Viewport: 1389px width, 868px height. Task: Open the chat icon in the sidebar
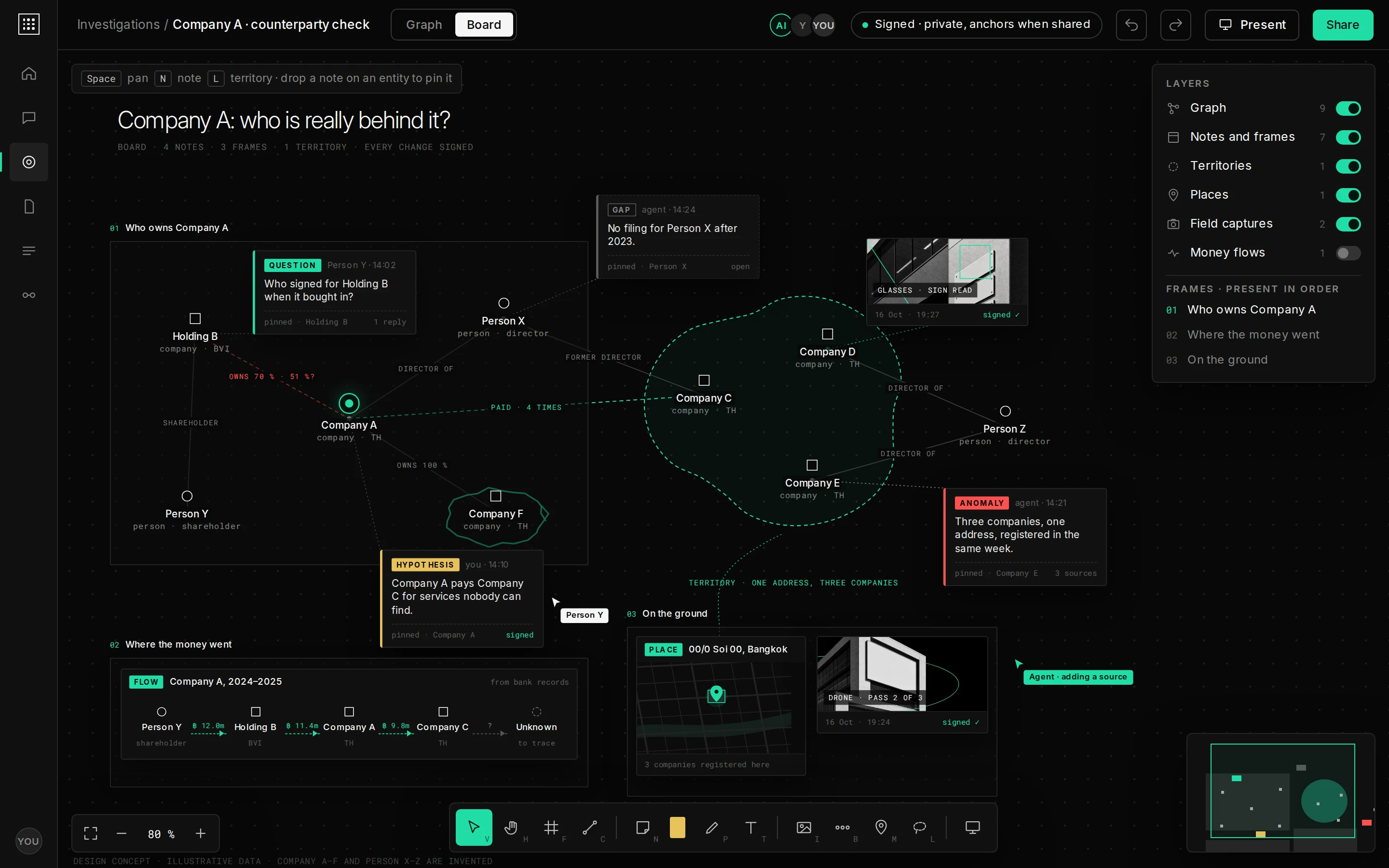(29, 118)
